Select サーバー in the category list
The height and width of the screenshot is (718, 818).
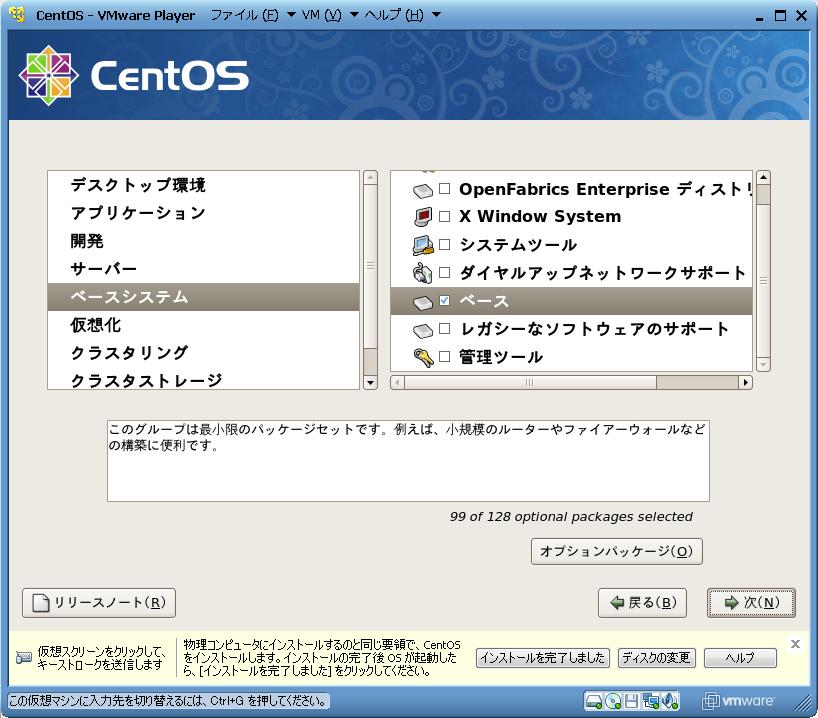[x=104, y=269]
